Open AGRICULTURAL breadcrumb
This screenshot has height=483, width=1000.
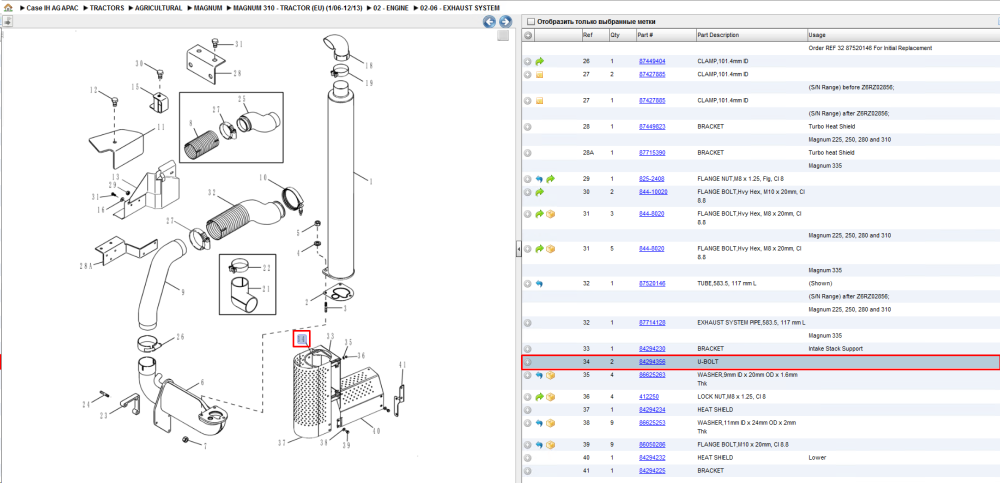(x=159, y=8)
